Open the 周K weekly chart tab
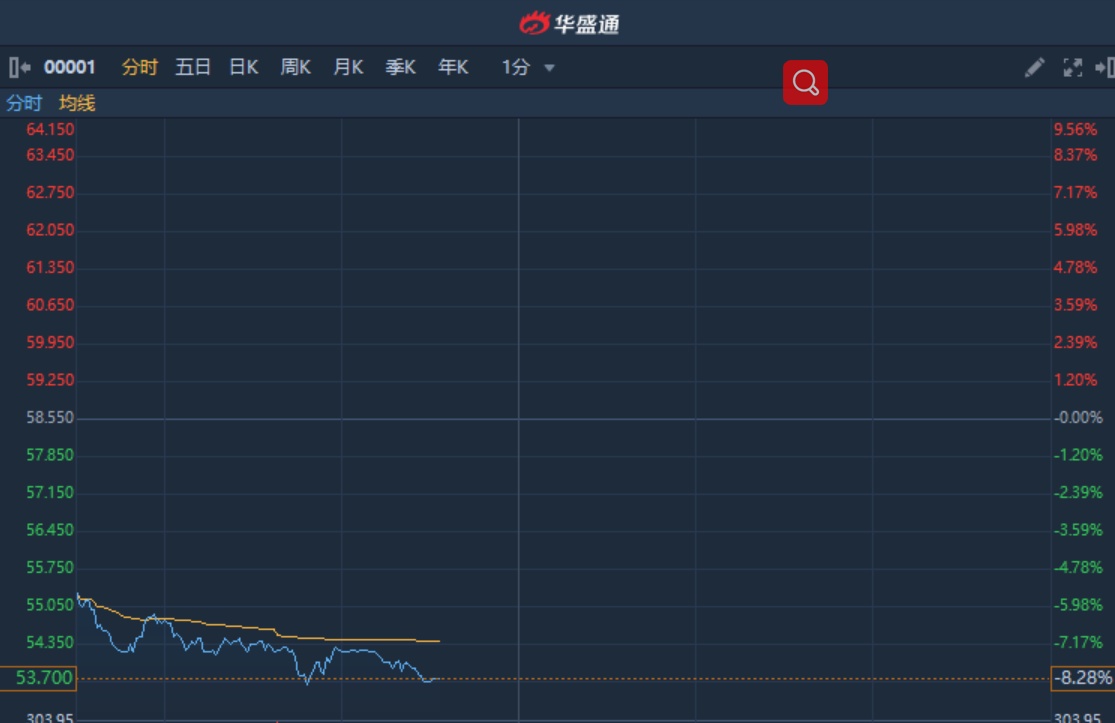This screenshot has height=723, width=1115. [x=296, y=68]
